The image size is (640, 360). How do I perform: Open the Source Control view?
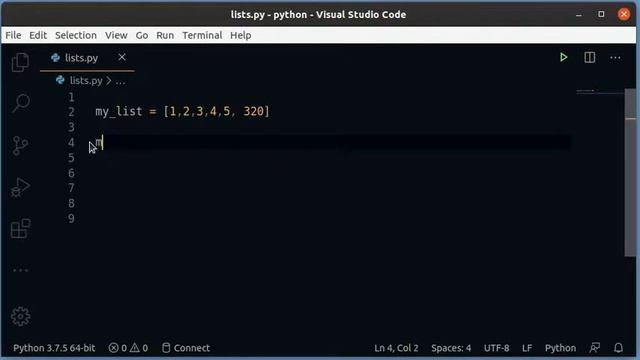(20, 145)
